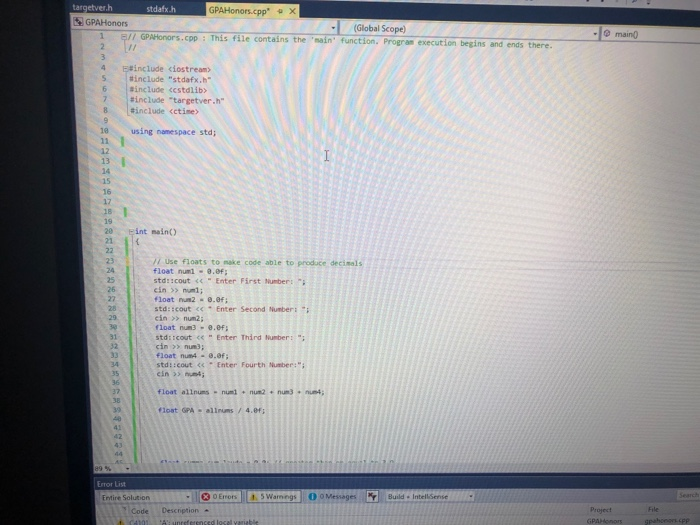Pin the GPAHonors.cpp tab
Image resolution: width=700 pixels, height=525 pixels.
click(x=280, y=12)
